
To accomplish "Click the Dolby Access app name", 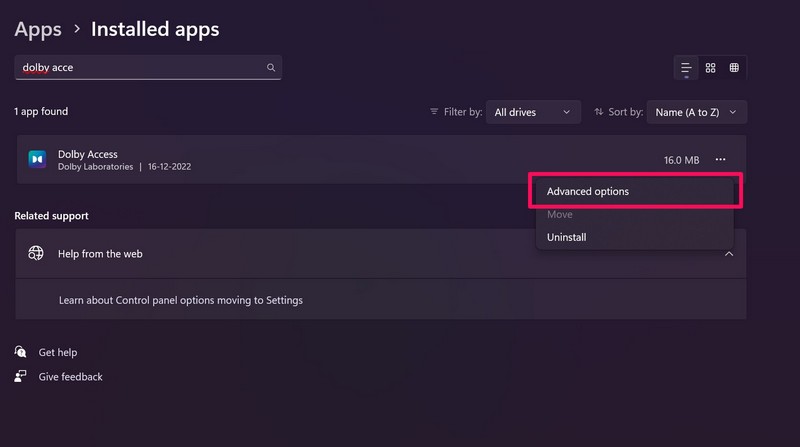I will [x=88, y=154].
